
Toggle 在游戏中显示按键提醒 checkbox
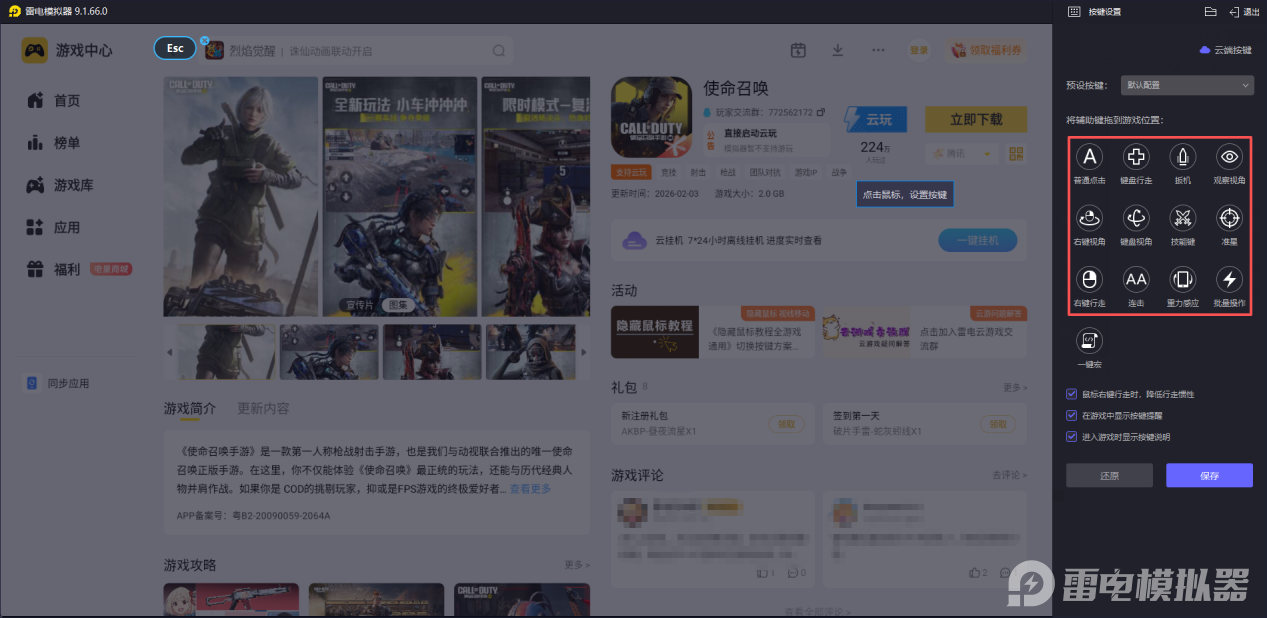pos(1072,415)
